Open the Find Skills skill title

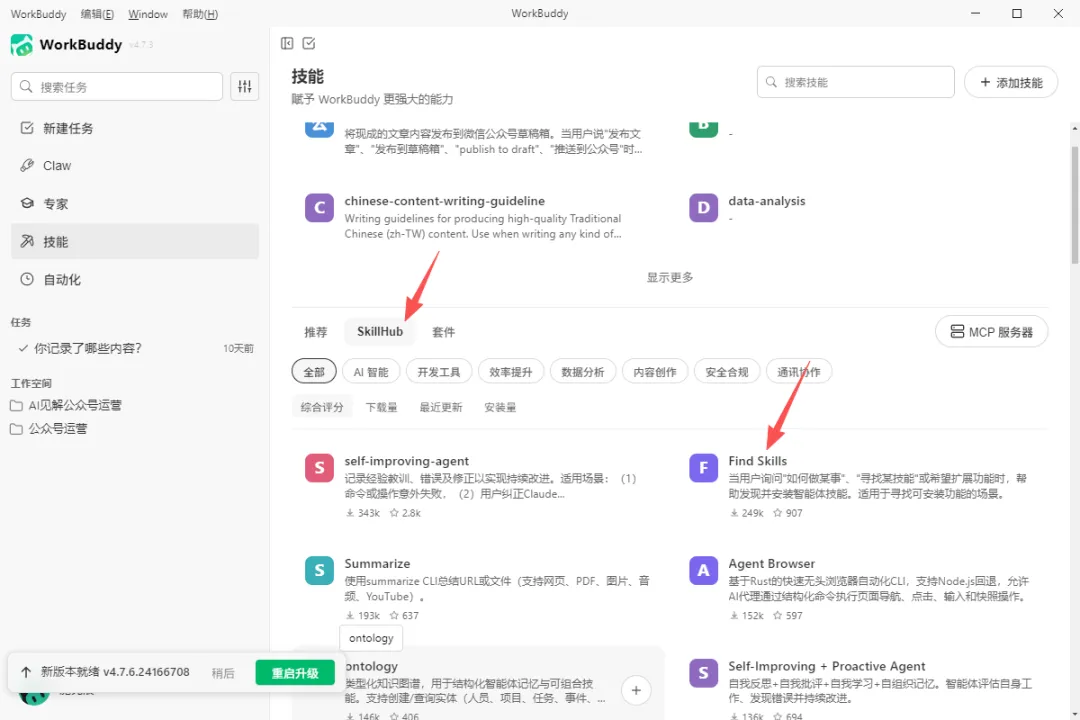click(758, 461)
